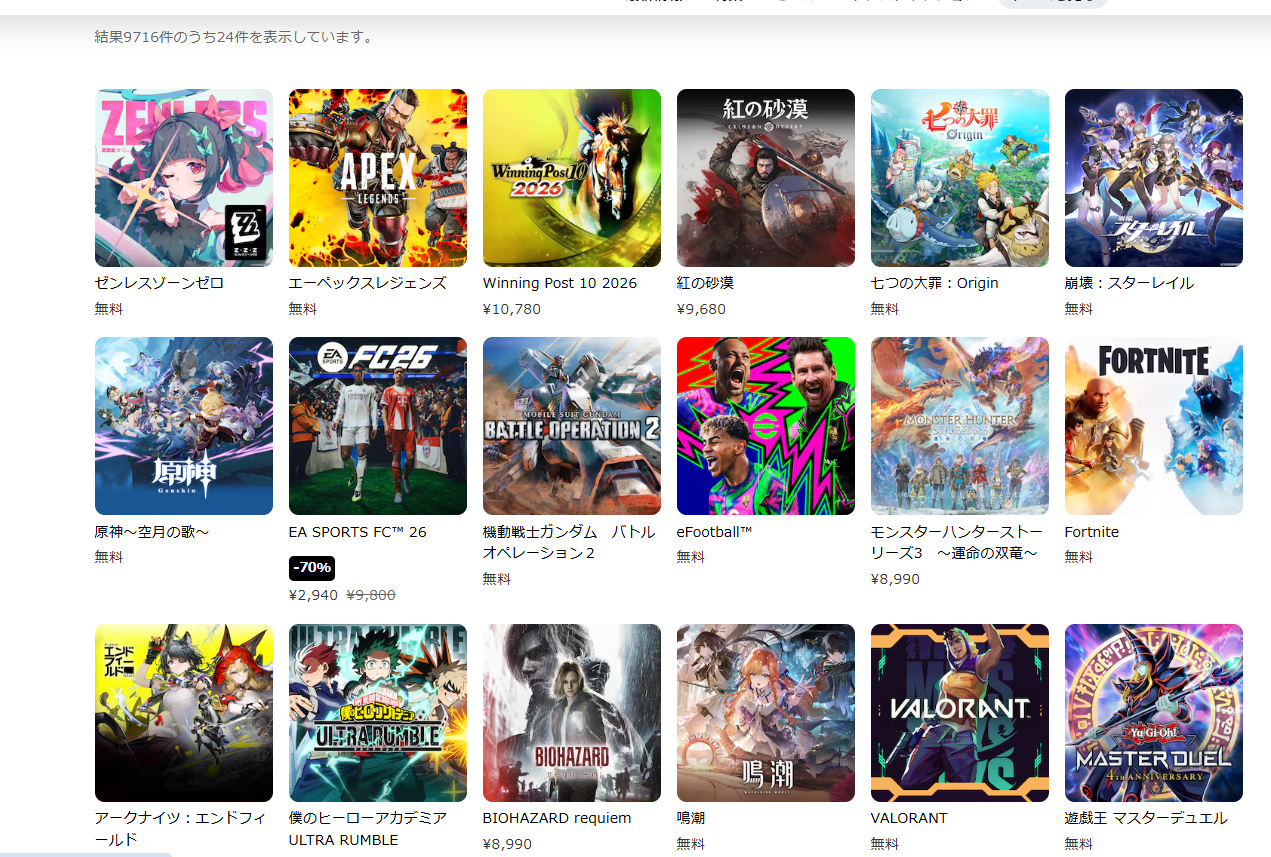
Task: Open the ゼンレスゾーンゼロ cover image
Action: coord(184,178)
